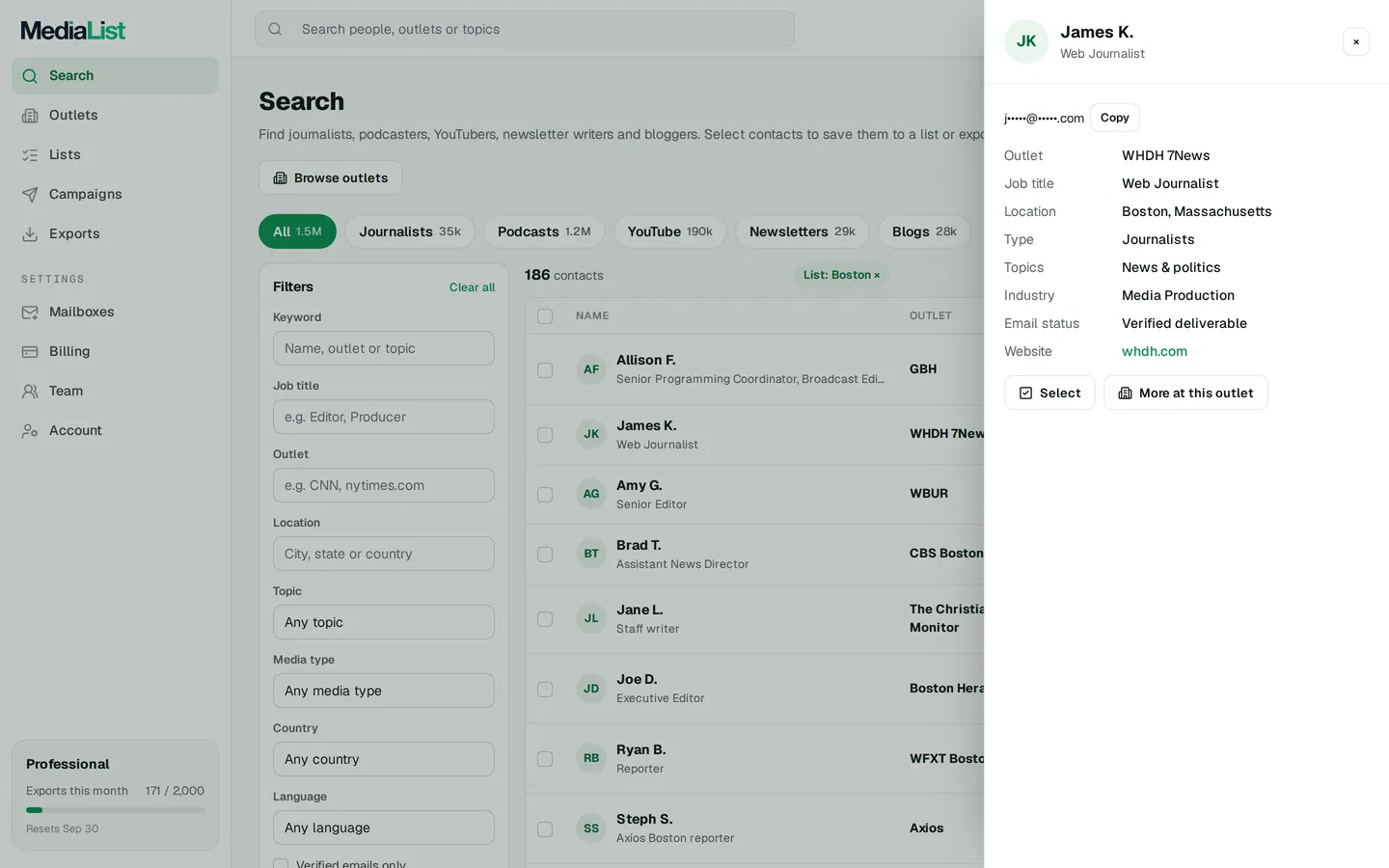
Task: Close the James K. detail panel
Action: (x=1355, y=41)
